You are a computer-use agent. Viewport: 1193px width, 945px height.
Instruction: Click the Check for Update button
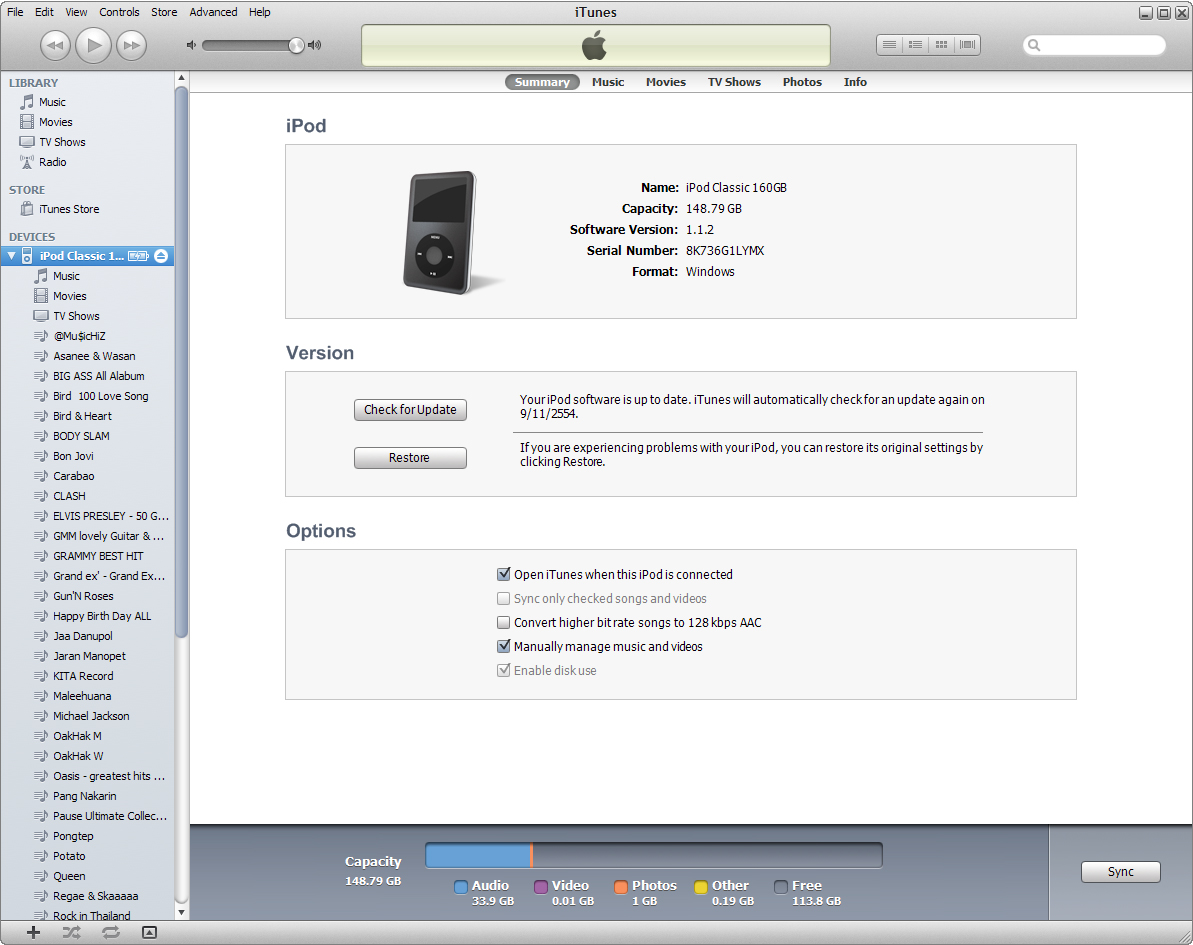[410, 410]
